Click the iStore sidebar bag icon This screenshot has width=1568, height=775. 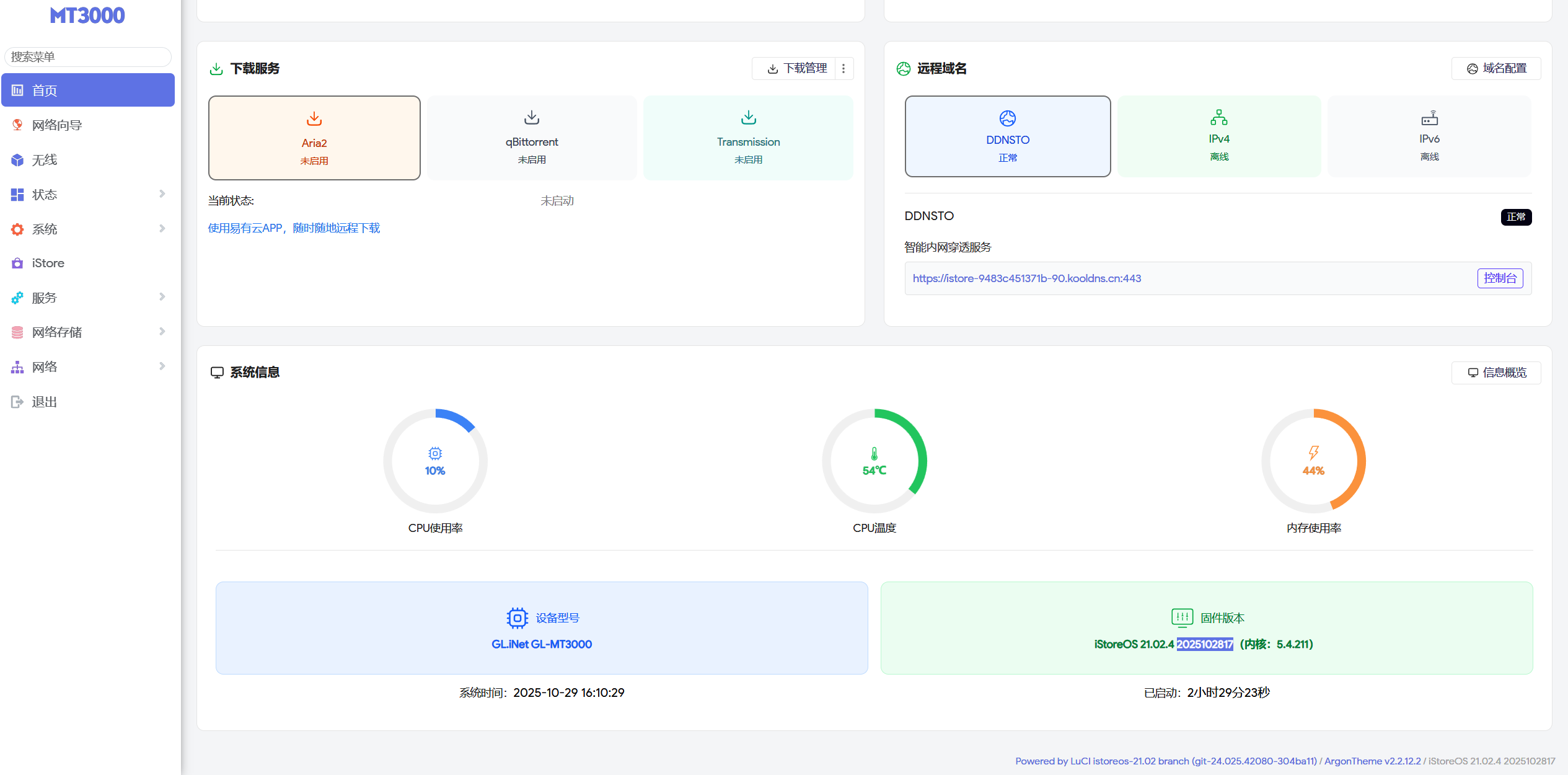(17, 263)
